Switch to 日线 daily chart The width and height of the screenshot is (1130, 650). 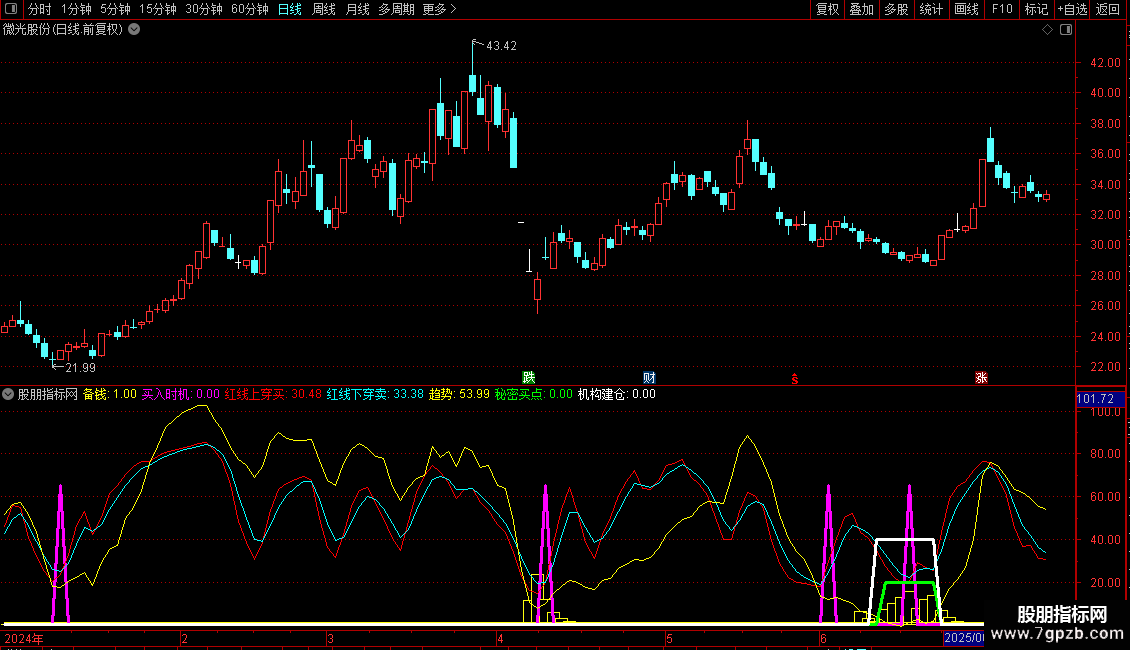point(290,9)
